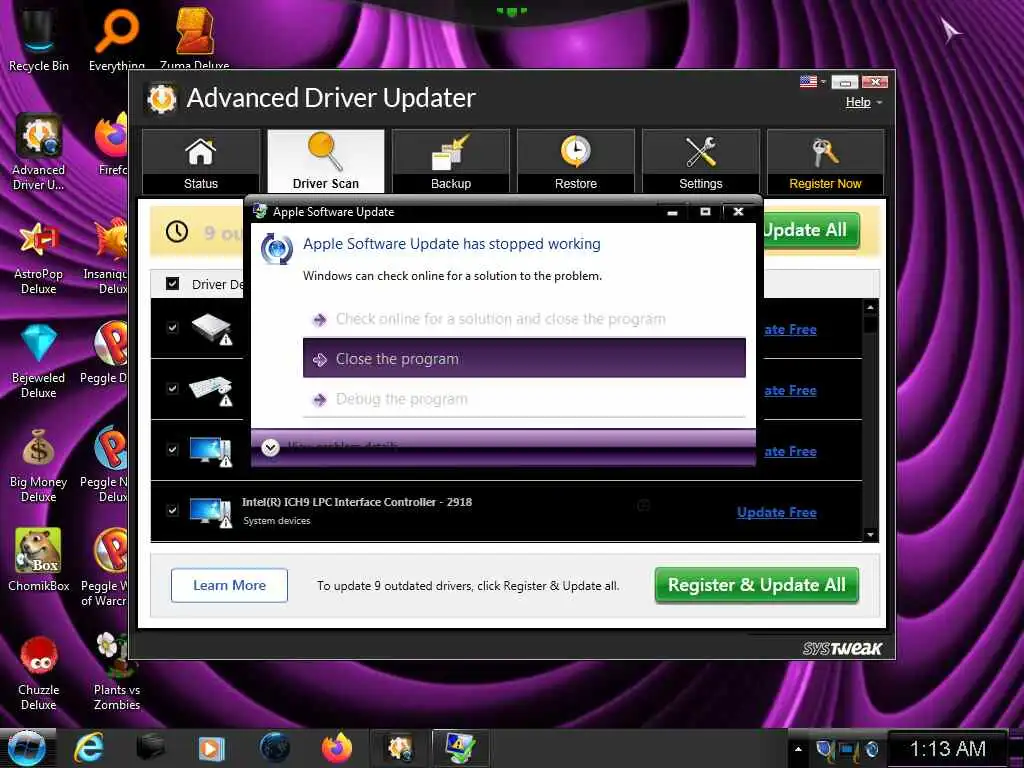
Task: Click Register & Update All button
Action: [756, 585]
